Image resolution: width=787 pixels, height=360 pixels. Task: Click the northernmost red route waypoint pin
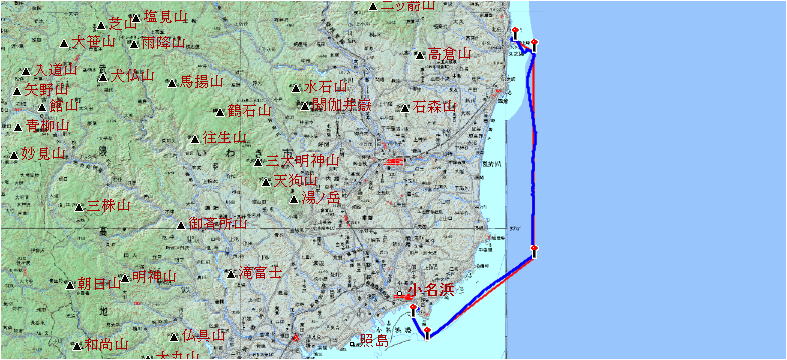point(515,33)
